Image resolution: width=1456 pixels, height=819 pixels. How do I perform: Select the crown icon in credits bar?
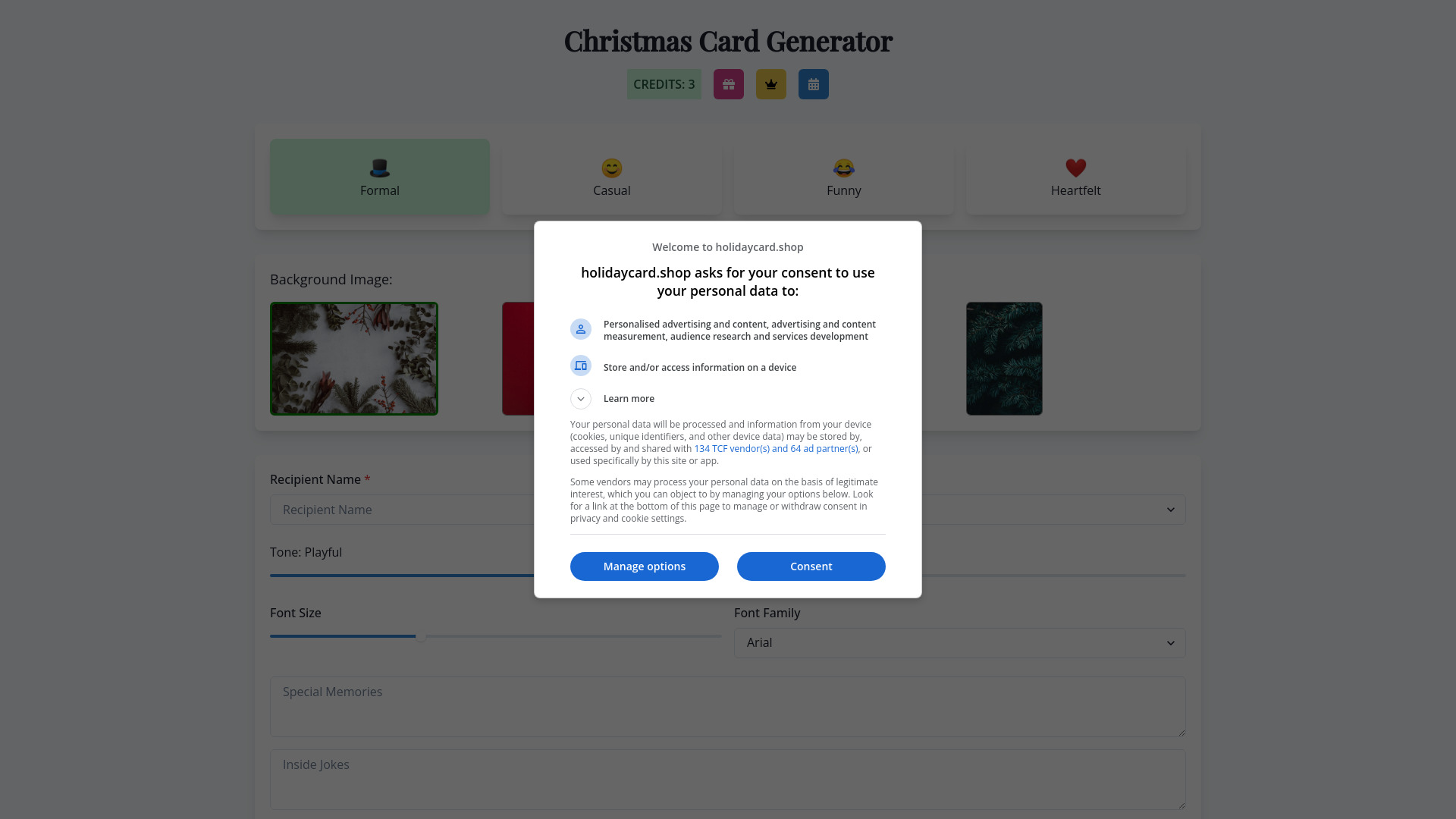pyautogui.click(x=771, y=84)
